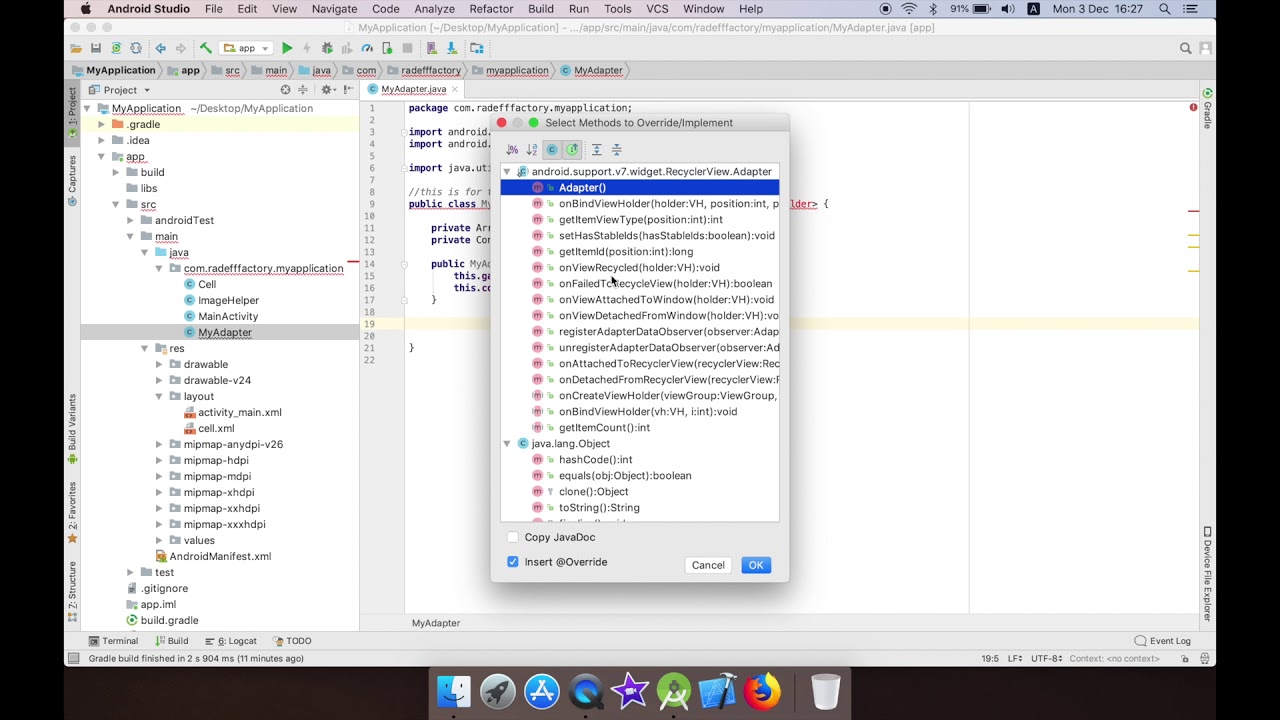Open the Gradle side panel
This screenshot has width=1280, height=720.
(x=1207, y=108)
